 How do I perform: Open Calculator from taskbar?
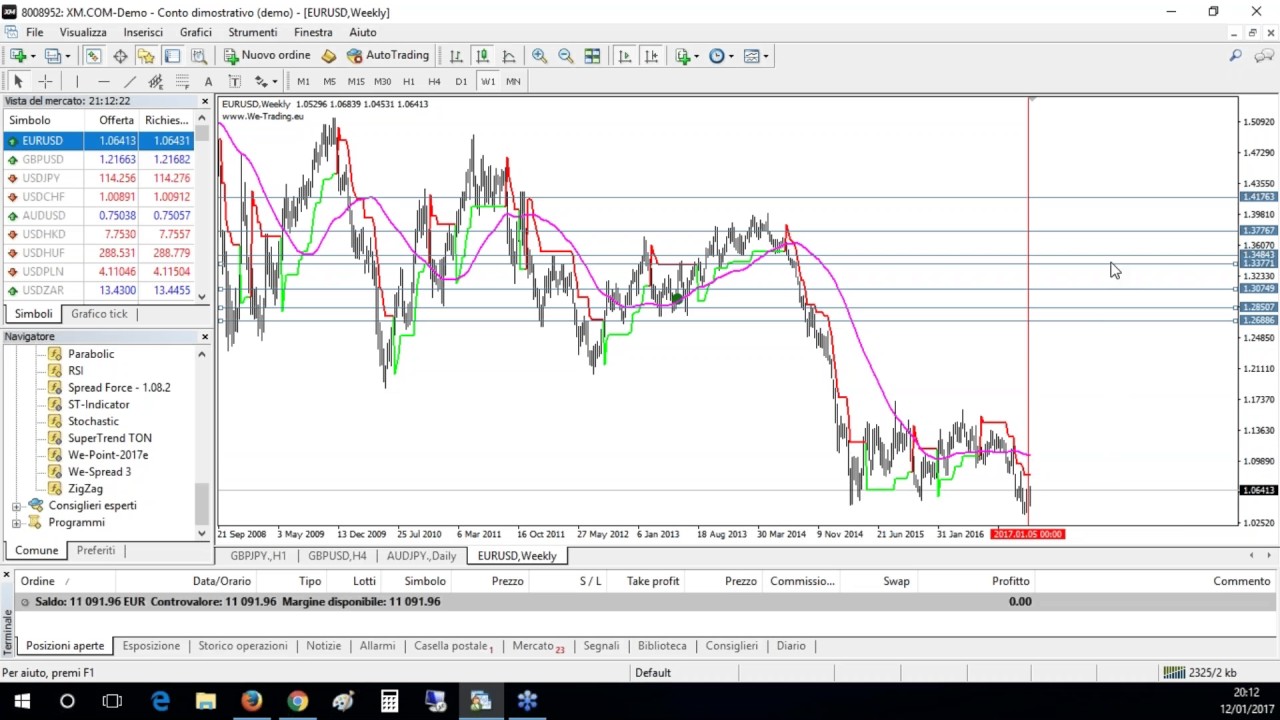389,702
